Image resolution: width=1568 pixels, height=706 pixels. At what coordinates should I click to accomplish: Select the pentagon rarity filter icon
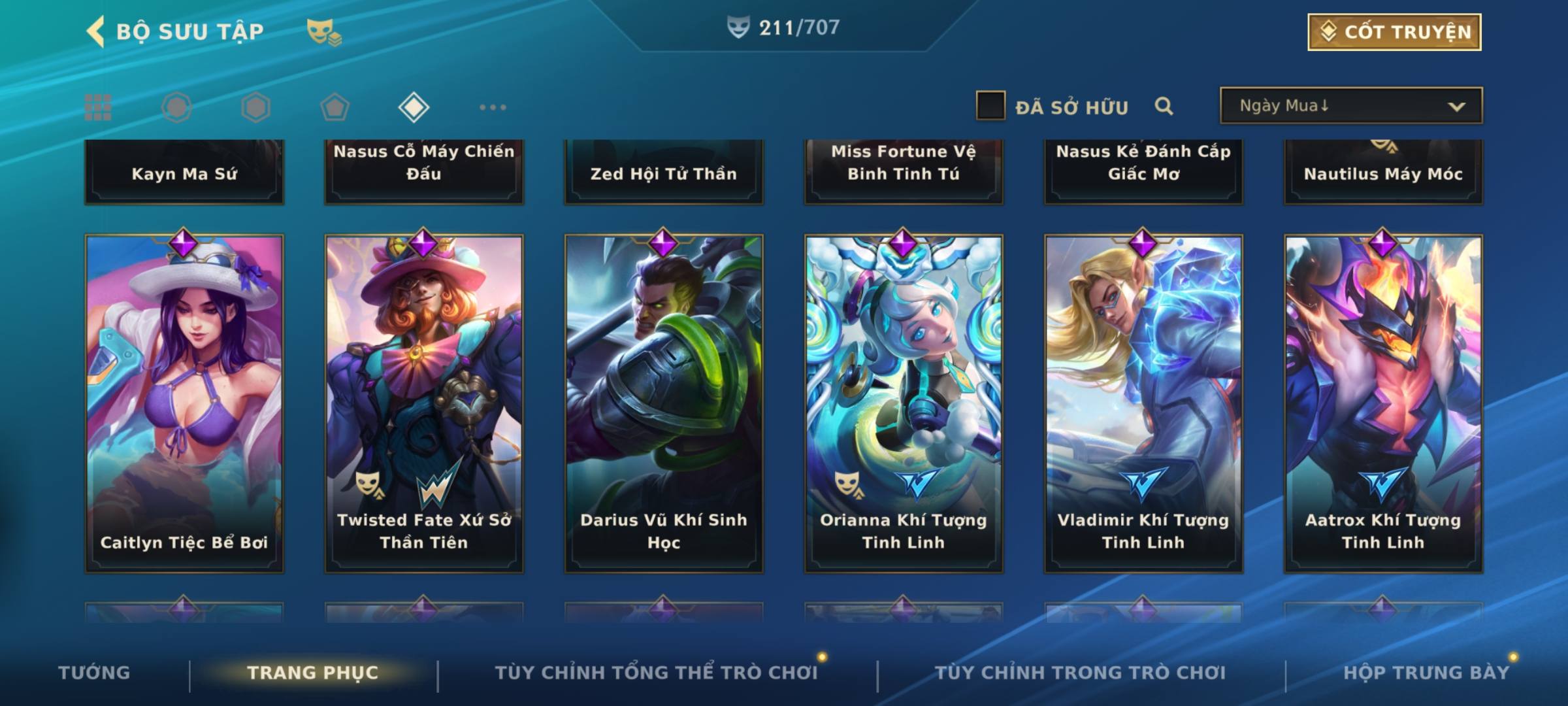335,107
